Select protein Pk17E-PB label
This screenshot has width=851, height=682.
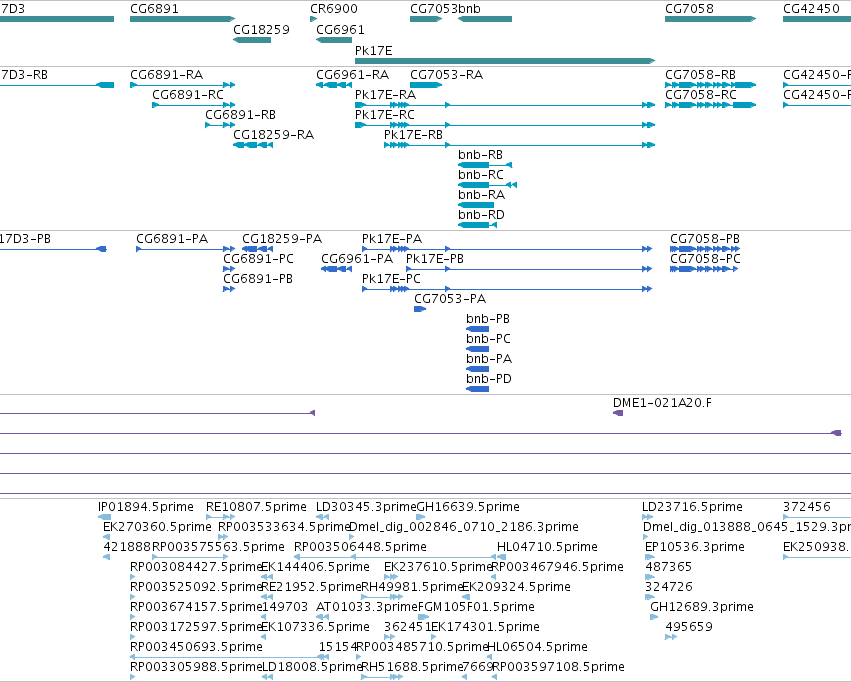click(x=435, y=259)
